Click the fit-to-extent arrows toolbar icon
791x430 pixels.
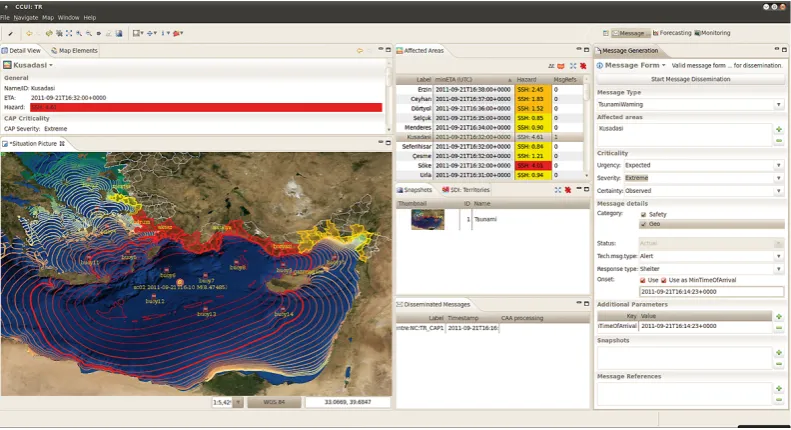point(69,33)
